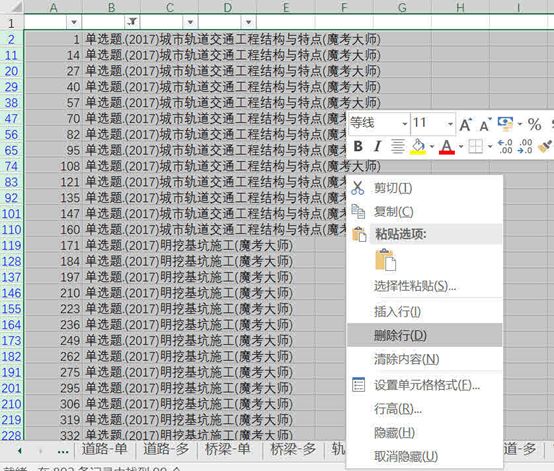Viewport: 554px width, 471px height.
Task: Select row header 228
Action: point(12,435)
